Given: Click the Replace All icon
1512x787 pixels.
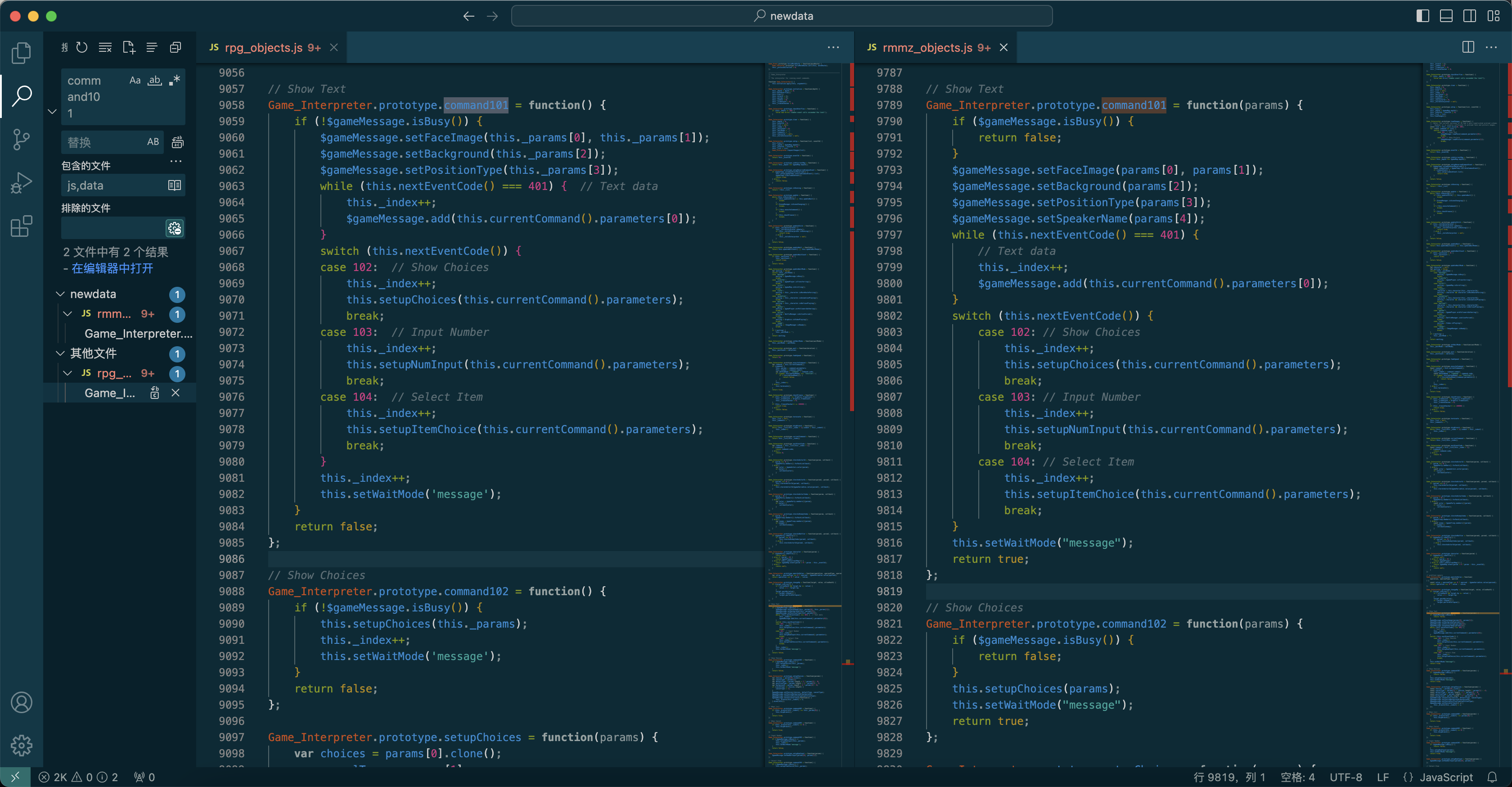Looking at the screenshot, I should pos(177,142).
